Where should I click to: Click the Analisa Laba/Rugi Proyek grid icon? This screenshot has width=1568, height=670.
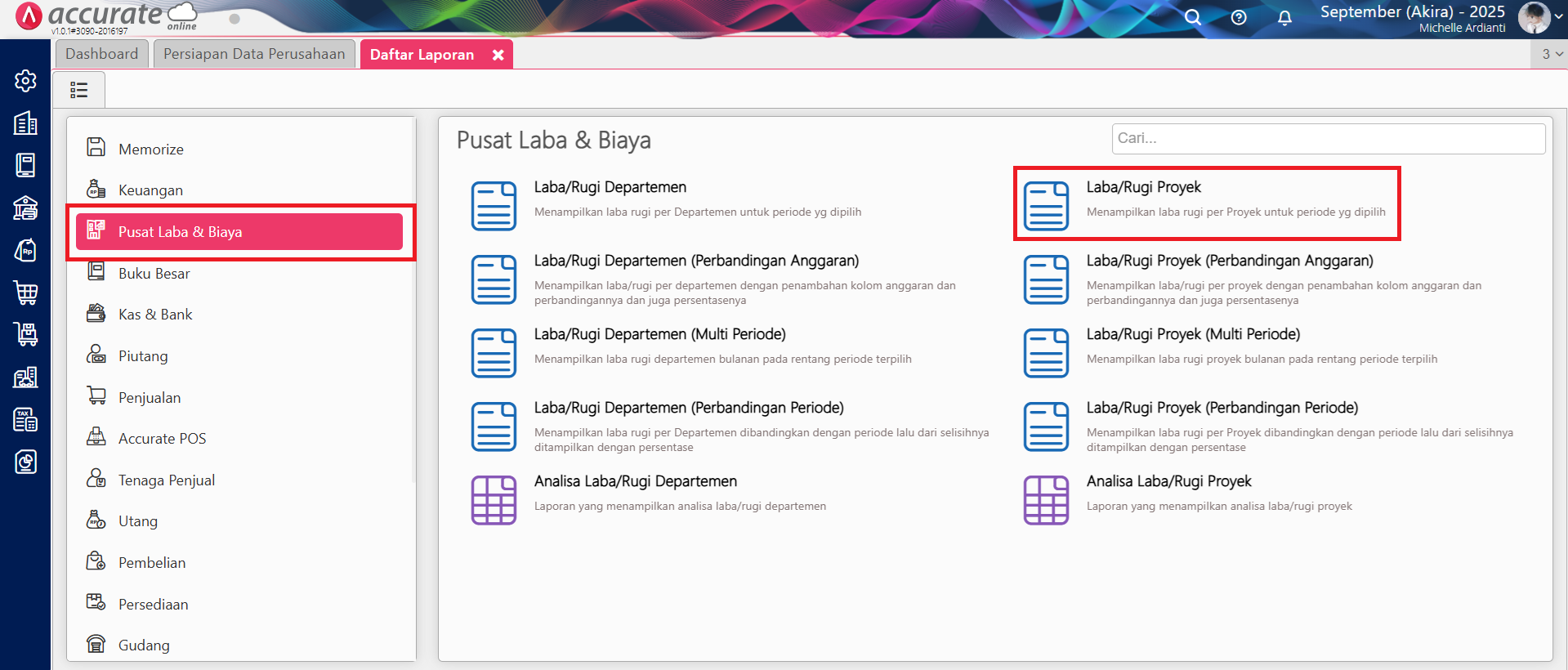(1046, 499)
